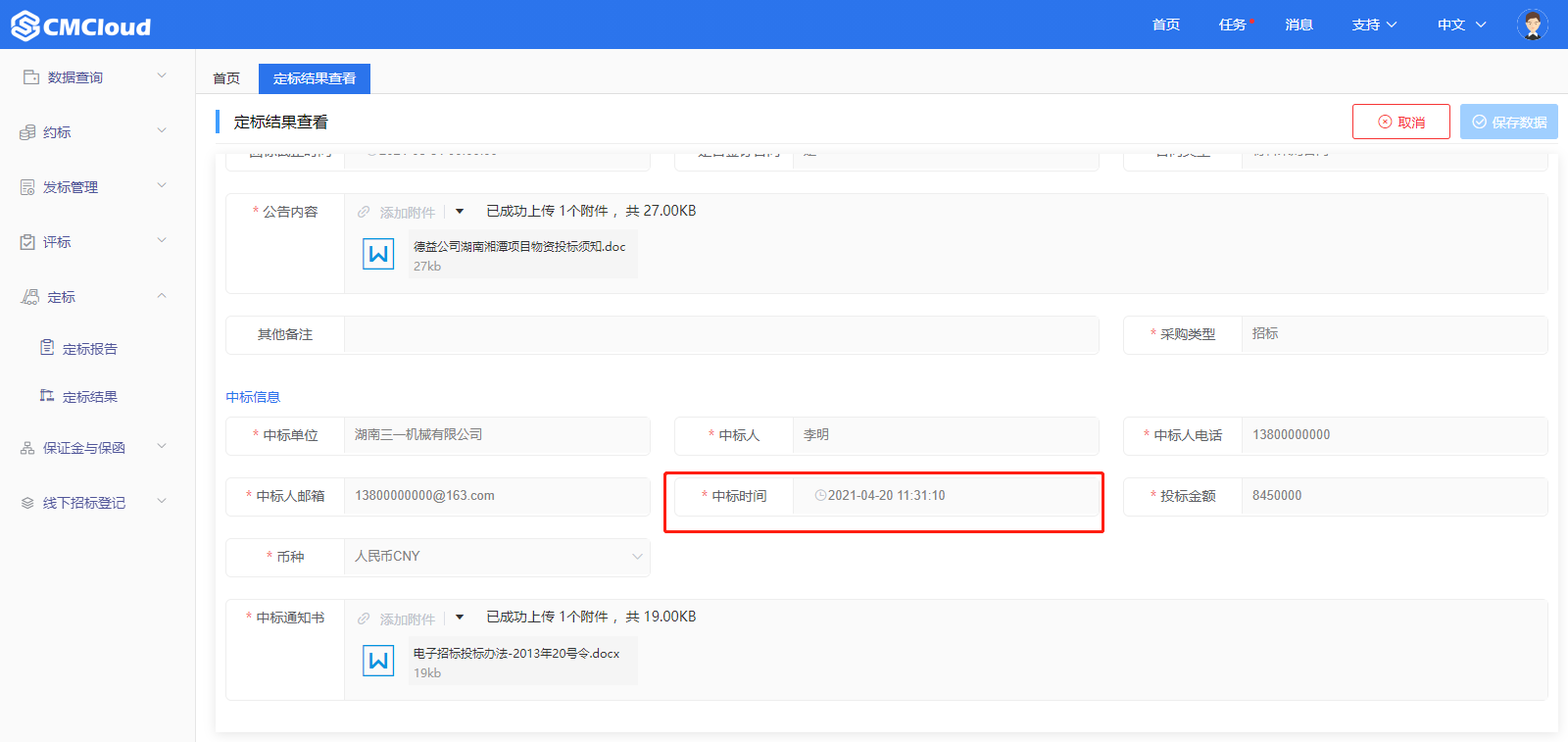This screenshot has height=742, width=1568.
Task: Open 消息 in top navigation
Action: pyautogui.click(x=1299, y=25)
